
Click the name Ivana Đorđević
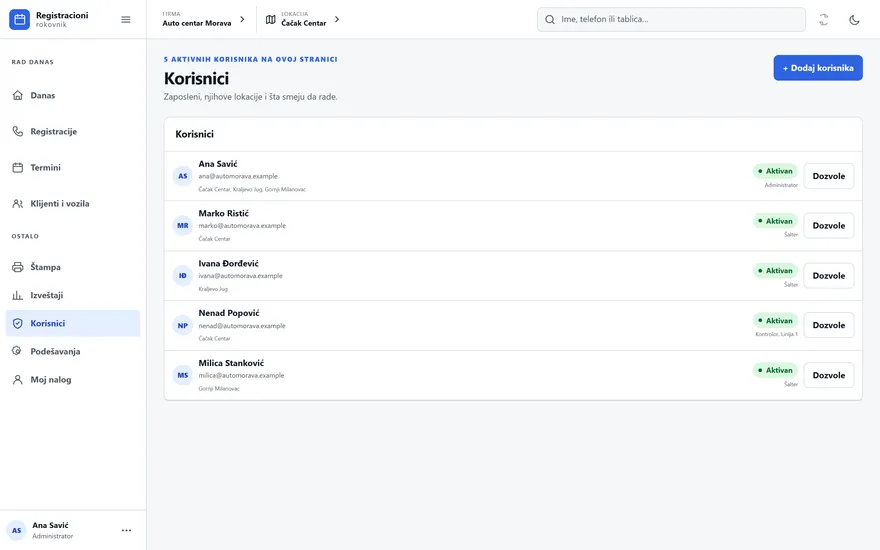(x=228, y=263)
